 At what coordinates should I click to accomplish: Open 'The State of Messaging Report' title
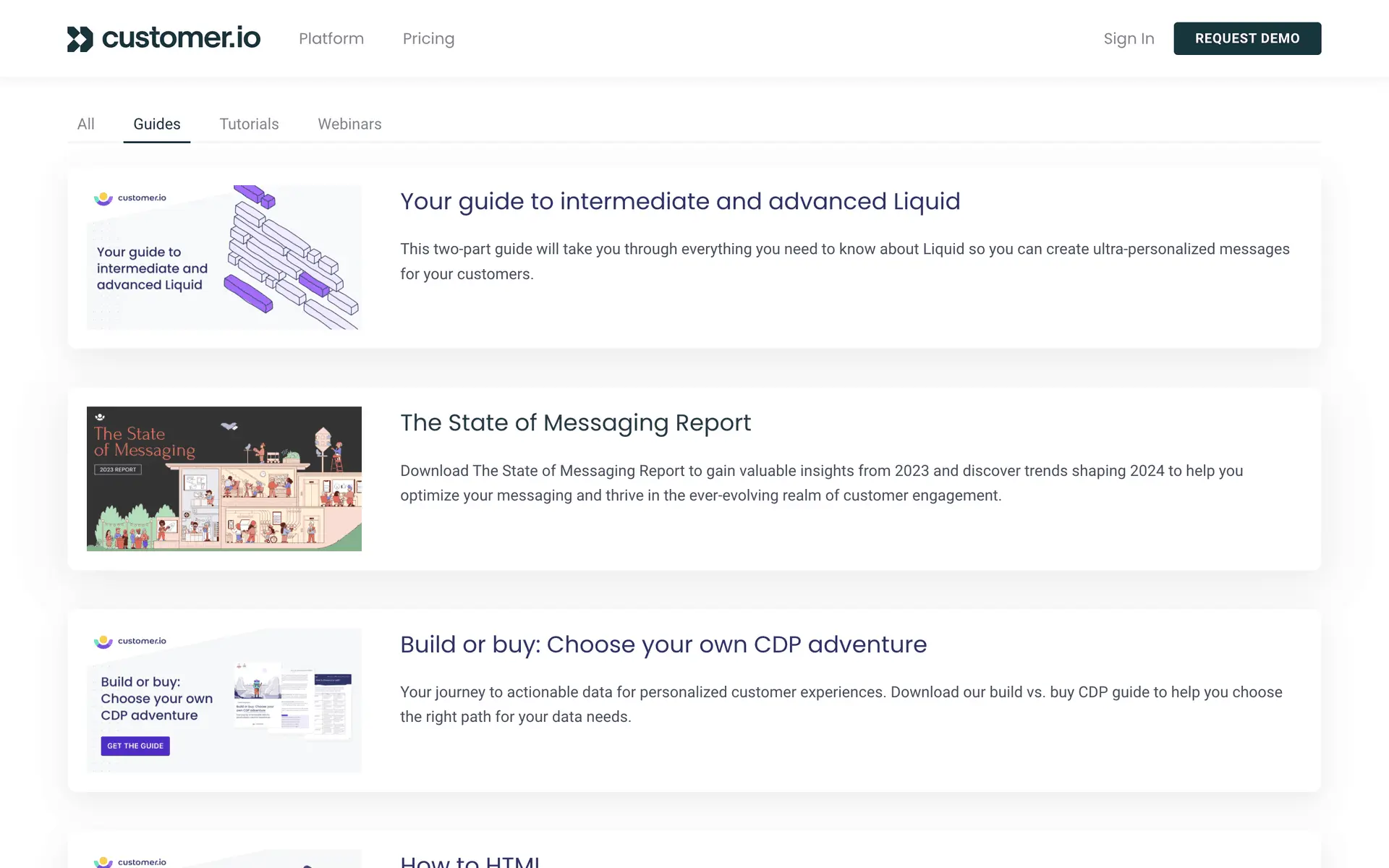575,422
